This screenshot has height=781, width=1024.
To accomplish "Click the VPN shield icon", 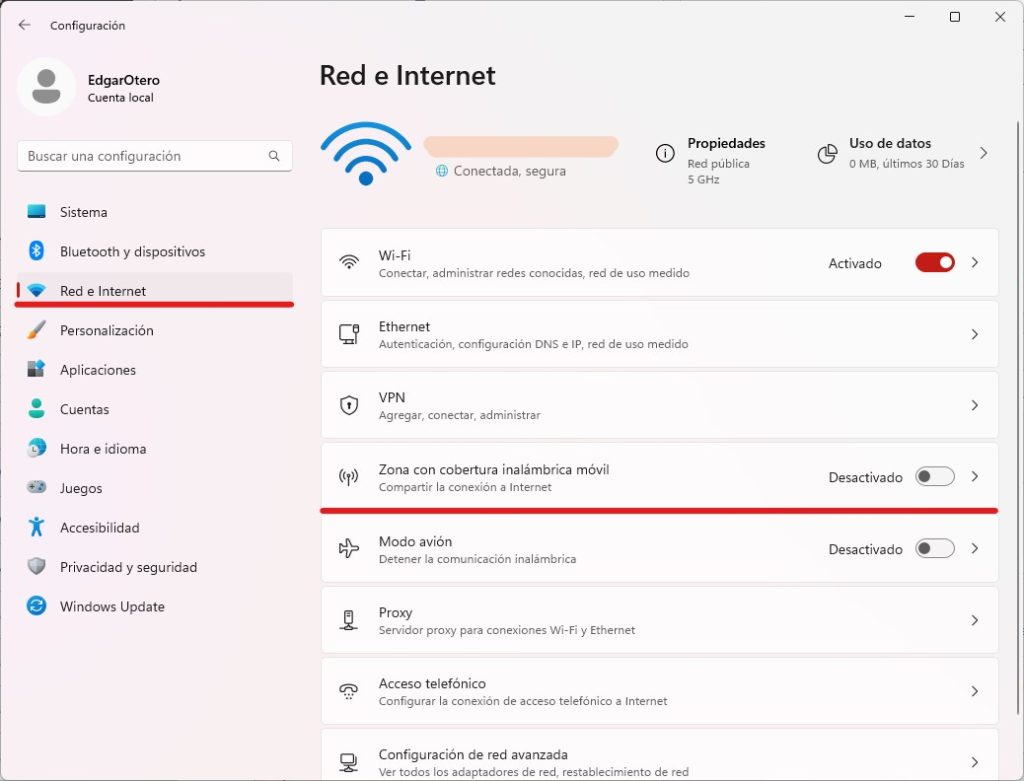I will click(x=349, y=405).
